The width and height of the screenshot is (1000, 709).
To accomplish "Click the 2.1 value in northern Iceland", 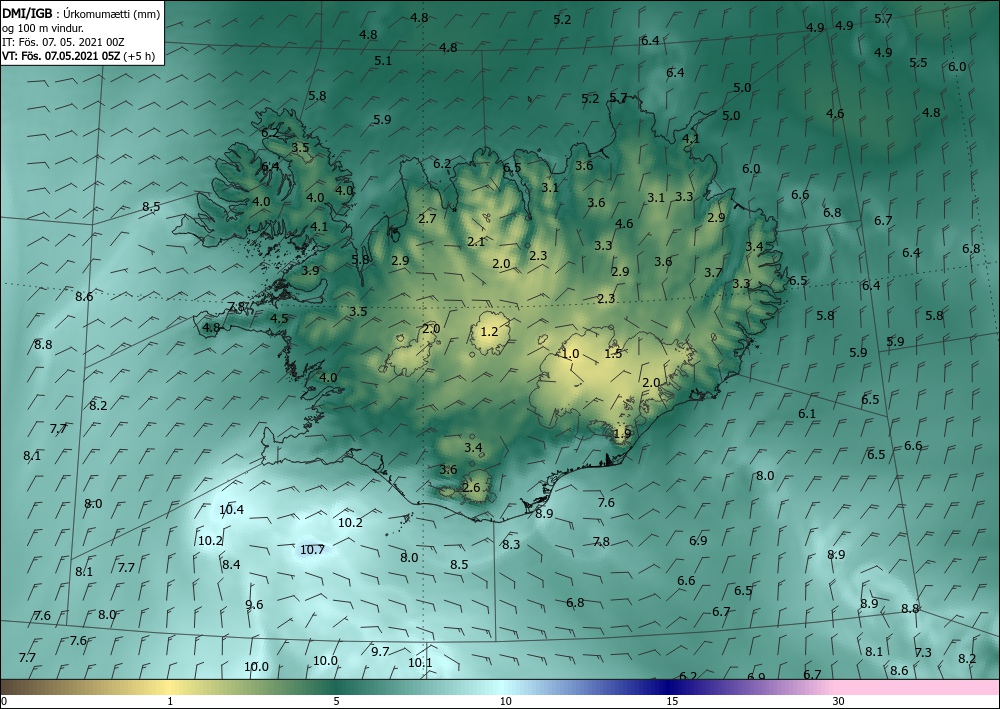I will [476, 242].
